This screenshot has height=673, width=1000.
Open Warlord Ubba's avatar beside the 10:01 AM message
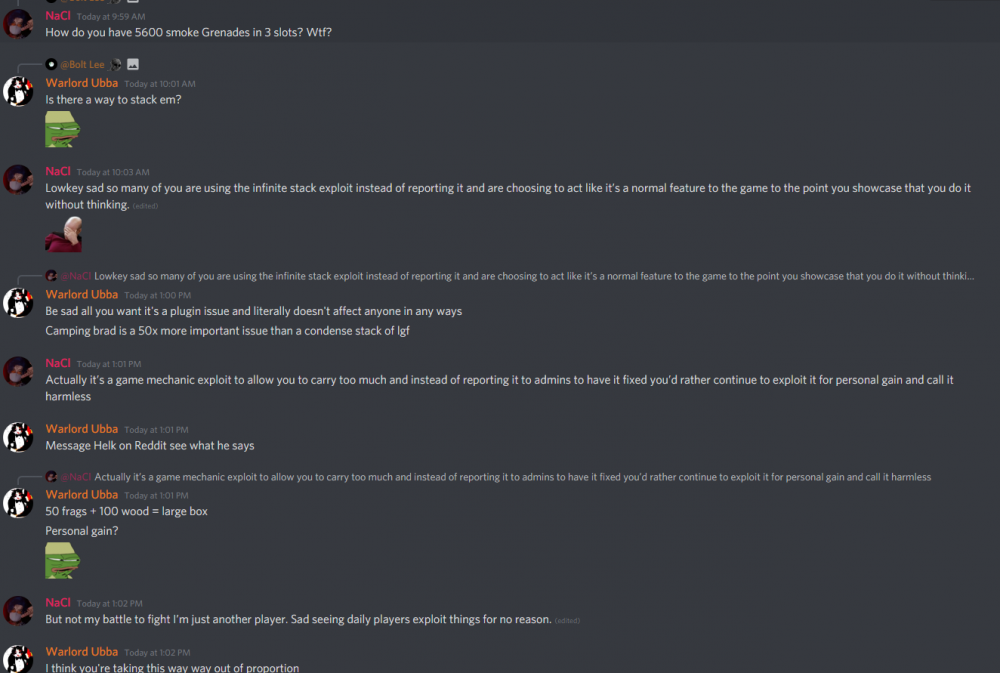[19, 91]
